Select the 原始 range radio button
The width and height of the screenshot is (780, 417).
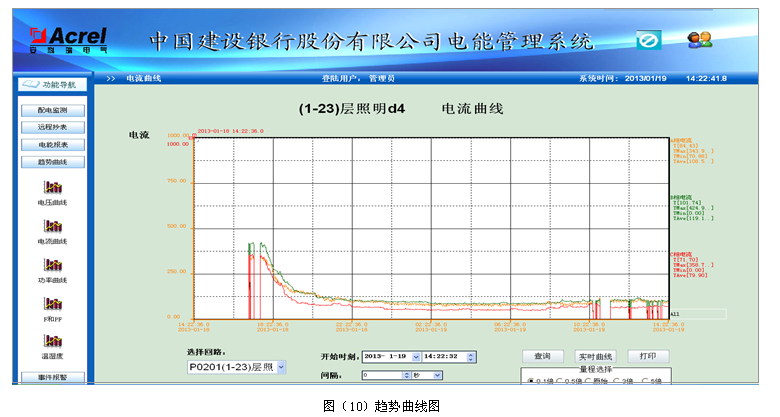coord(588,381)
